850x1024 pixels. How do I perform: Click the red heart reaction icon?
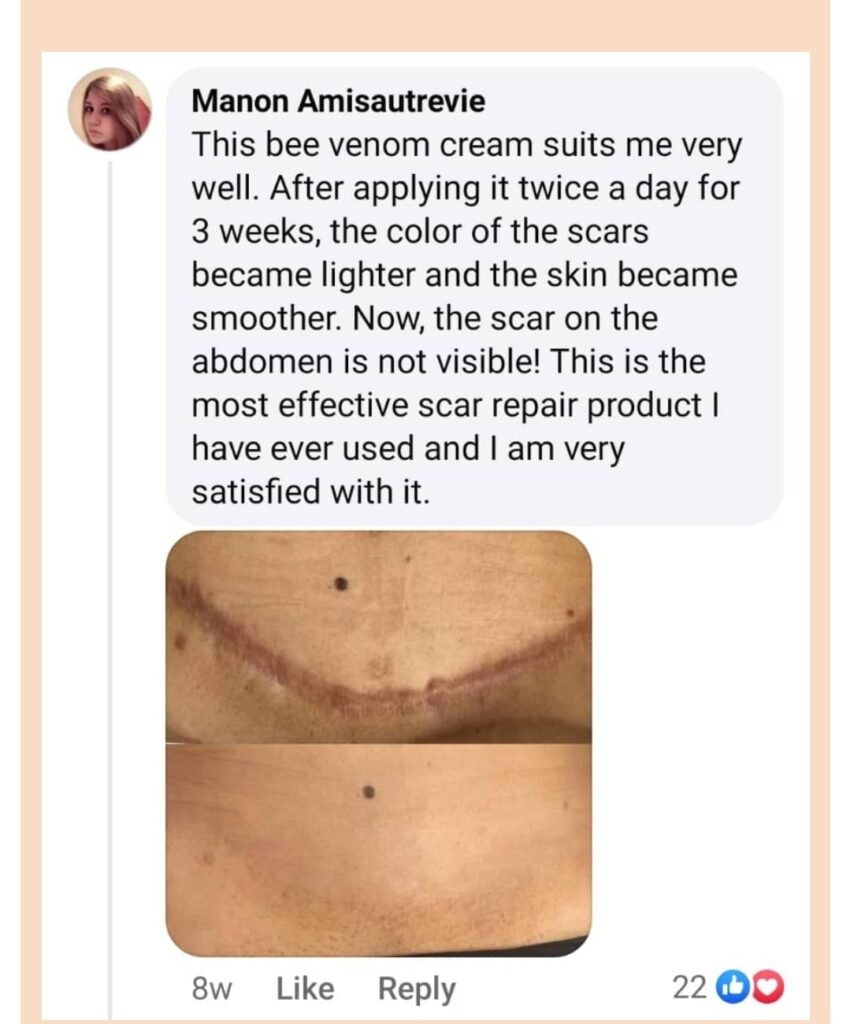[x=769, y=988]
